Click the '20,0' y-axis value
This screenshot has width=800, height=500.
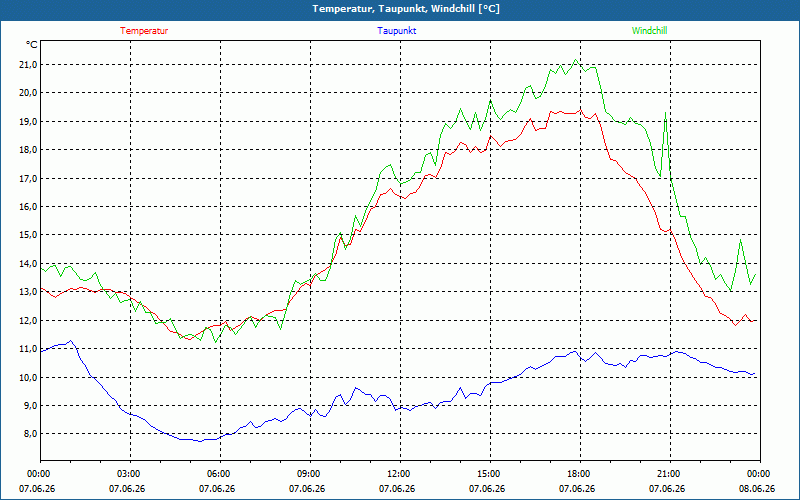pos(28,92)
